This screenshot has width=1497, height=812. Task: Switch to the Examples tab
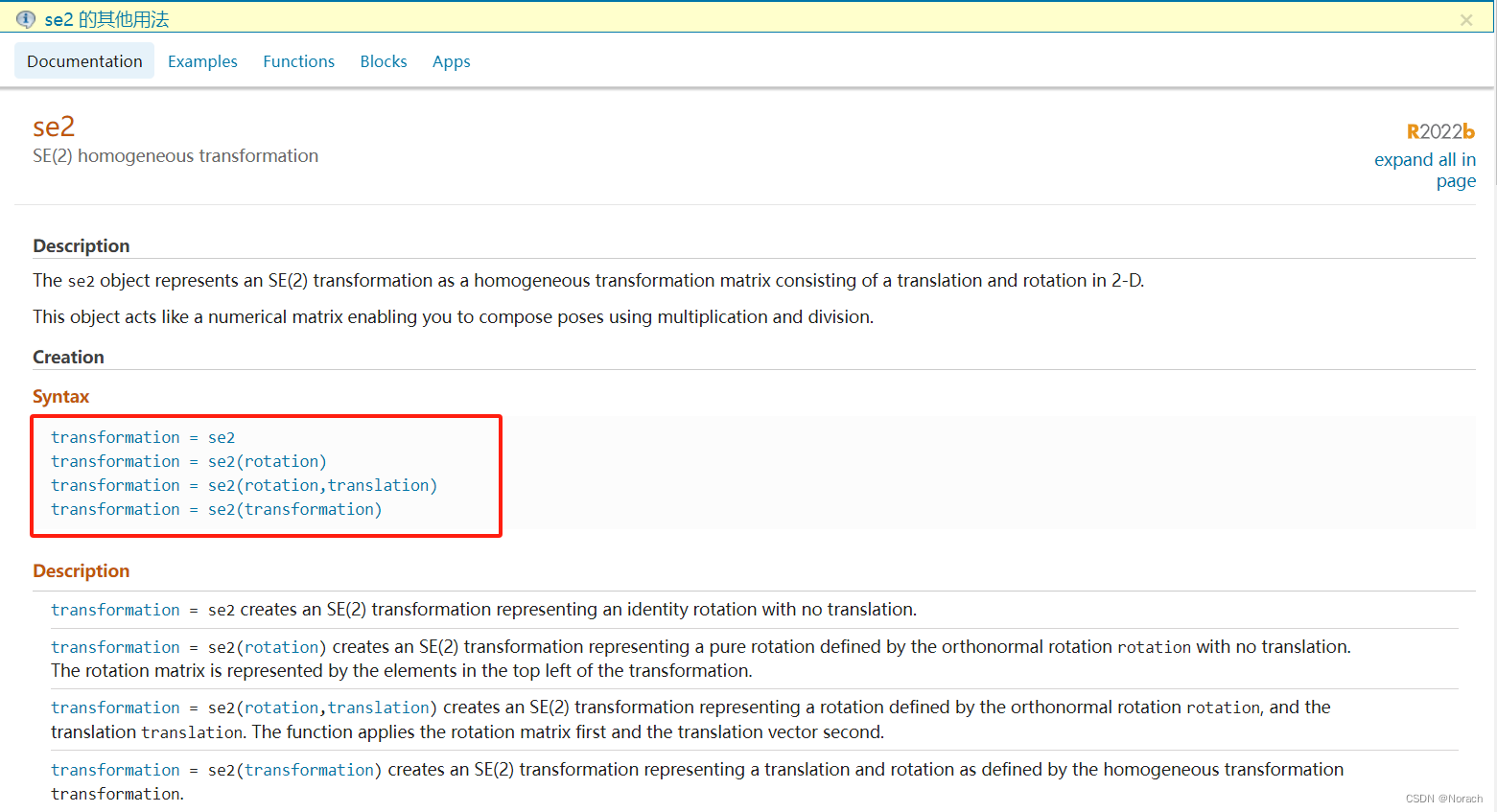tap(202, 61)
